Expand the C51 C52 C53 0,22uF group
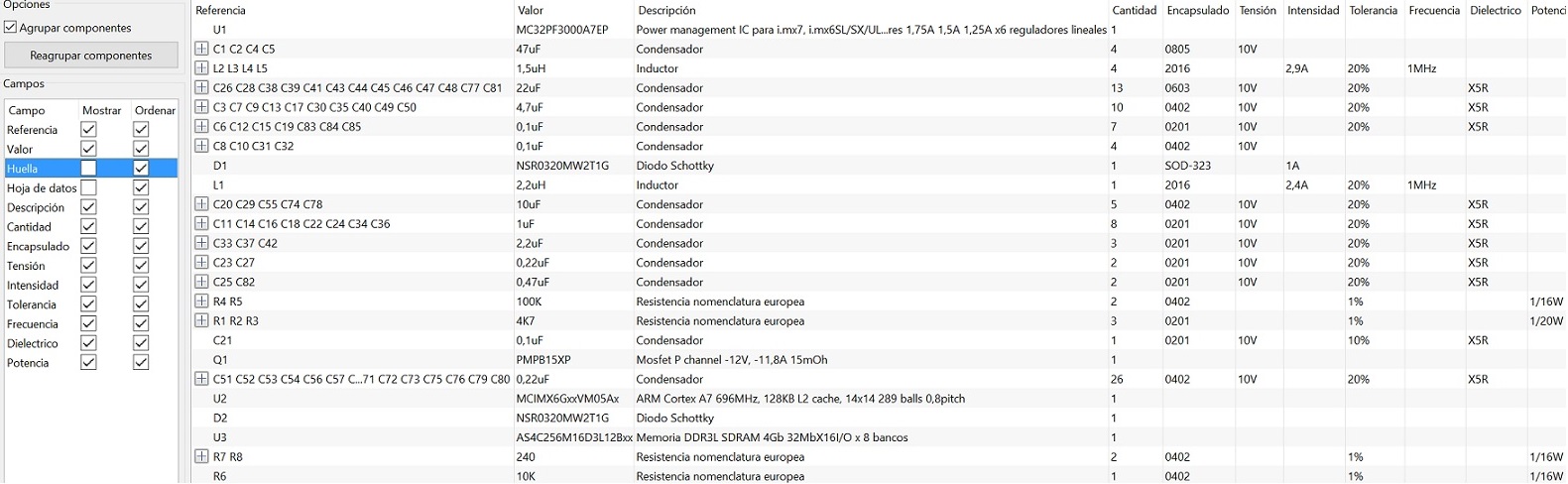The width and height of the screenshot is (1568, 484). pos(201,379)
